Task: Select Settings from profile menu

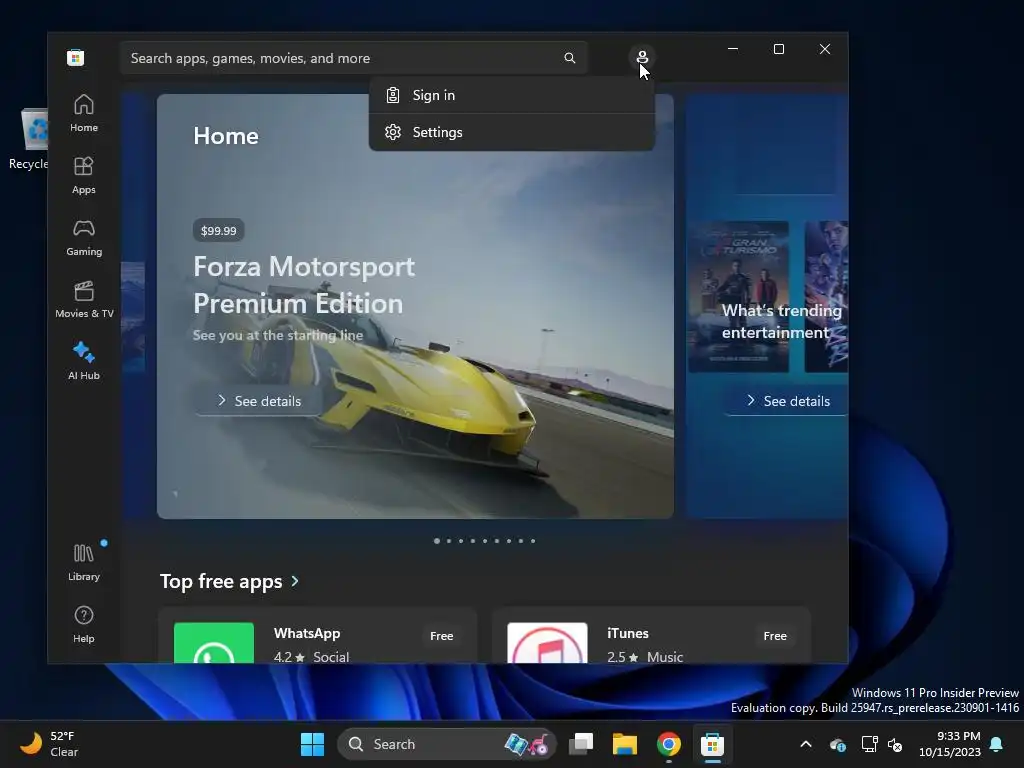Action: click(x=511, y=133)
